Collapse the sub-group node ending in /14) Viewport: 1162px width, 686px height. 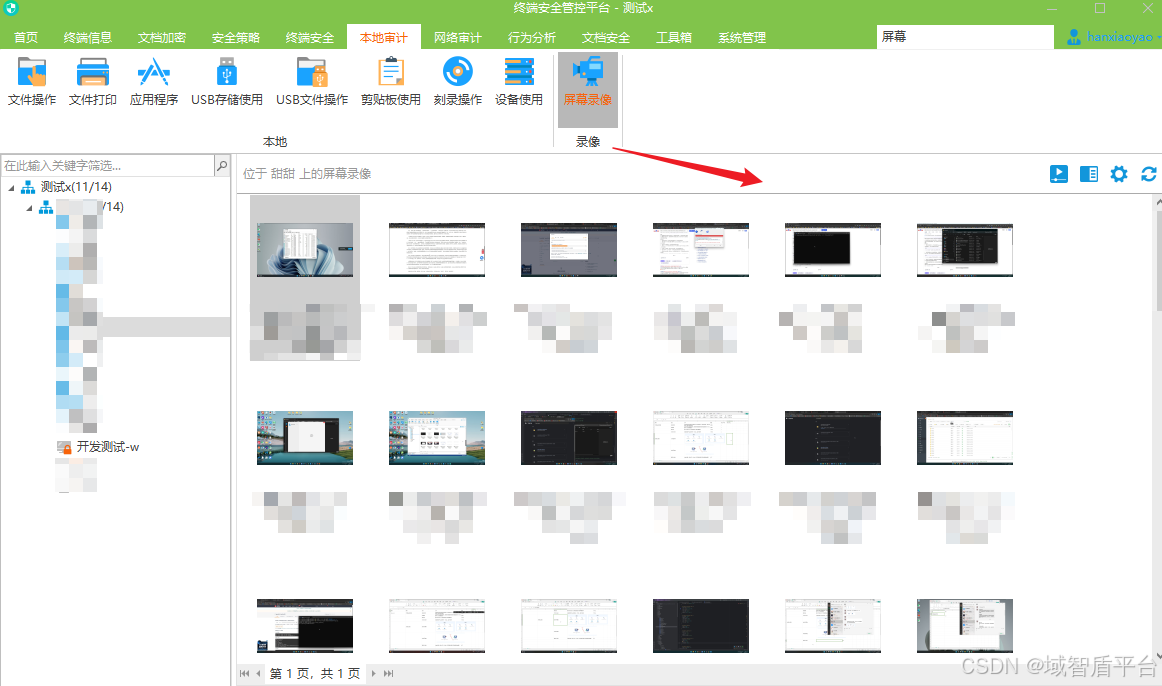pos(30,208)
